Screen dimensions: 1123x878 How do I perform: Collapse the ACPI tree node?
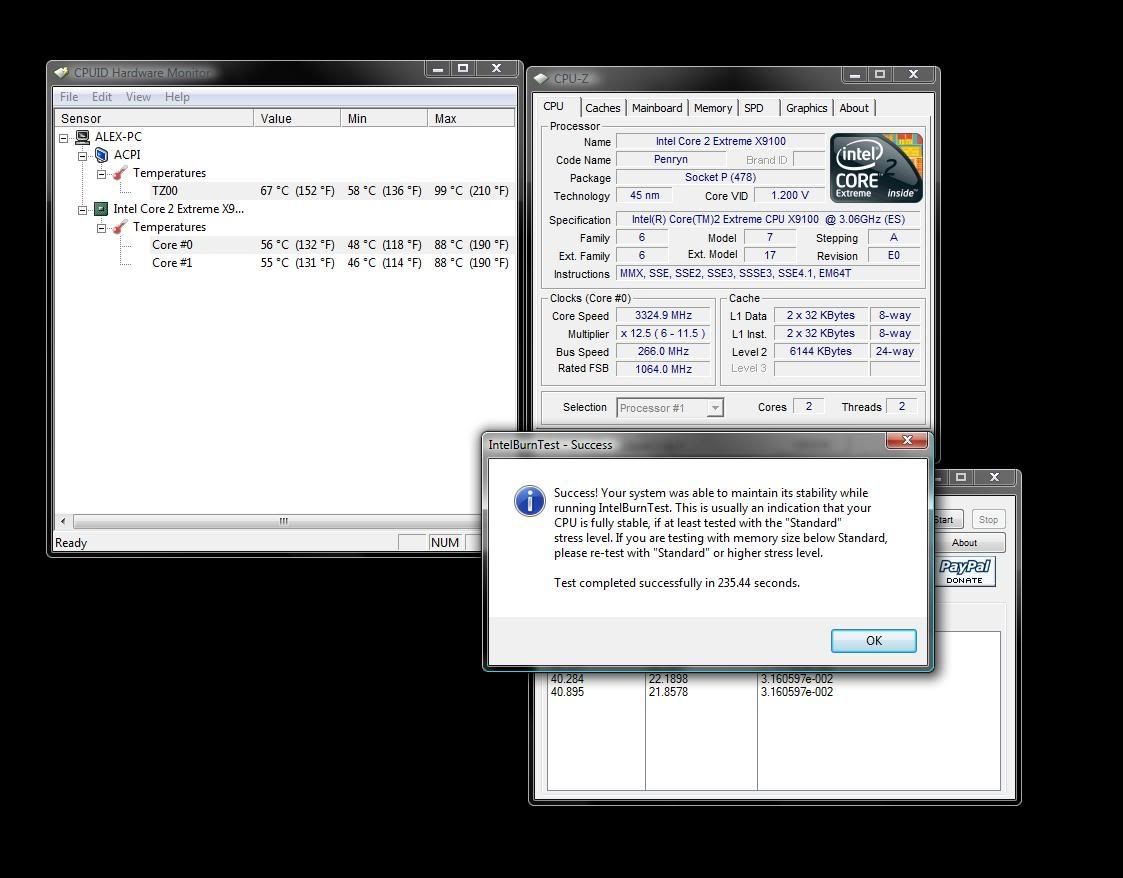pyautogui.click(x=83, y=155)
